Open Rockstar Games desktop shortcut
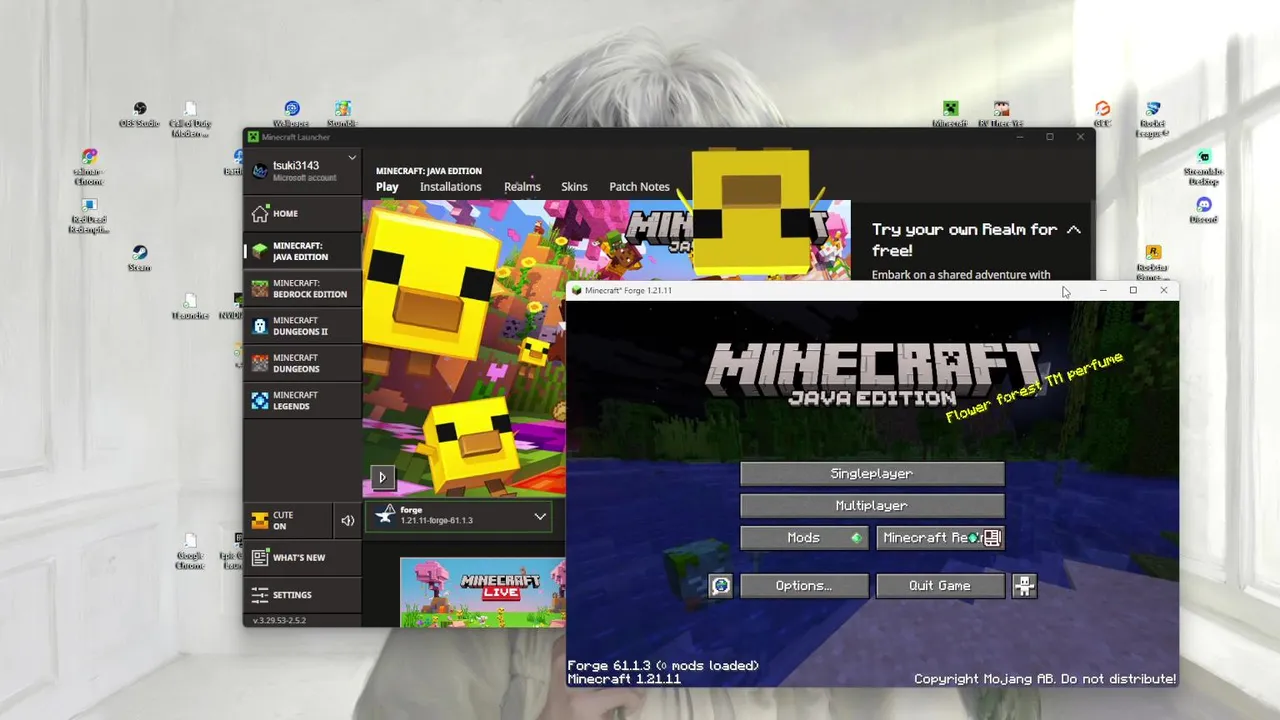Viewport: 1280px width, 720px height. pyautogui.click(x=1153, y=263)
